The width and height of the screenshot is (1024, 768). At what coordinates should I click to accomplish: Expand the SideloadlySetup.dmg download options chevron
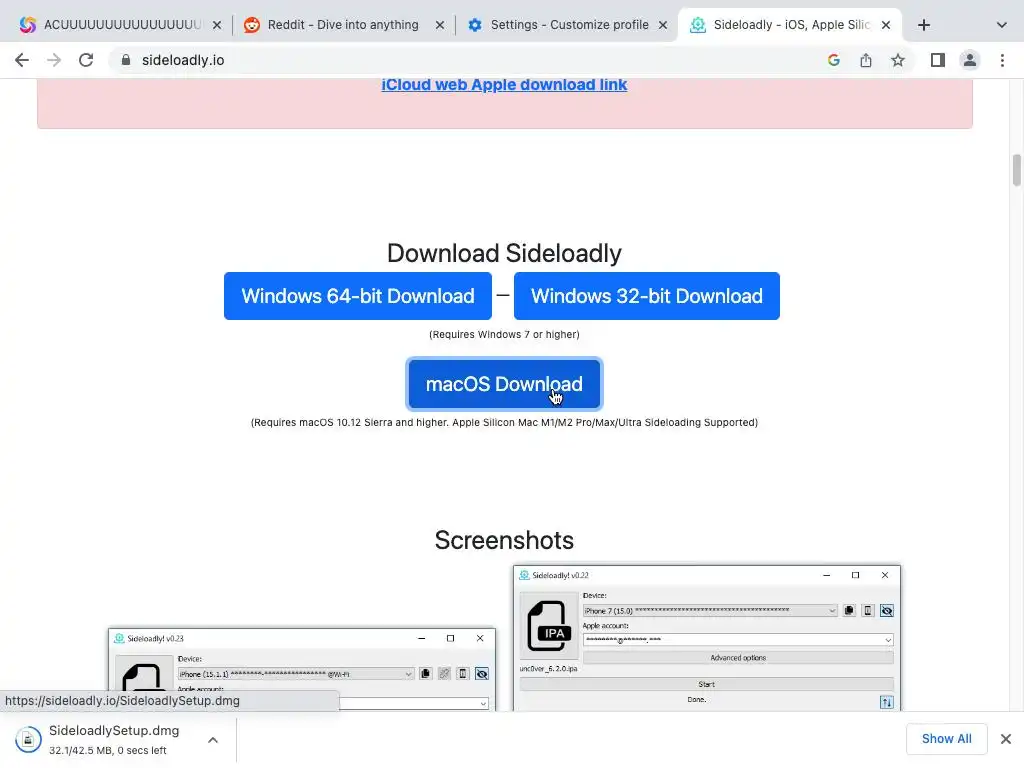tap(213, 740)
